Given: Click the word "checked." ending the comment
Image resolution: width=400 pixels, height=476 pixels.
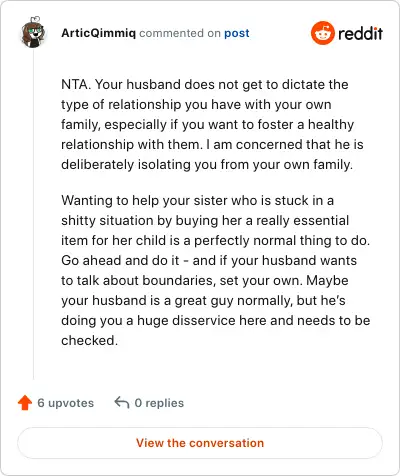Looking at the screenshot, I should (x=89, y=340).
